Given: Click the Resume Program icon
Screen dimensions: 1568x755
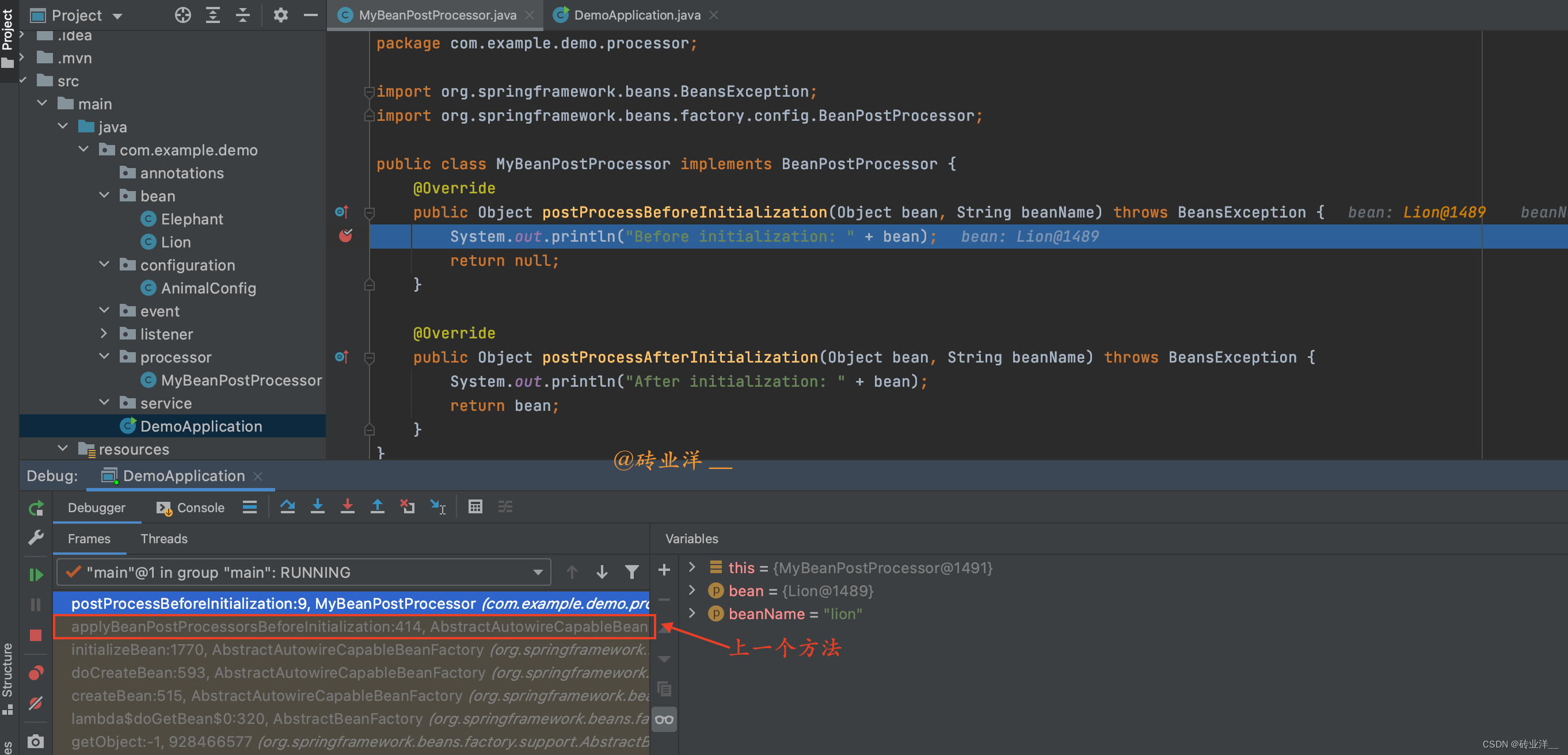Looking at the screenshot, I should coord(36,574).
